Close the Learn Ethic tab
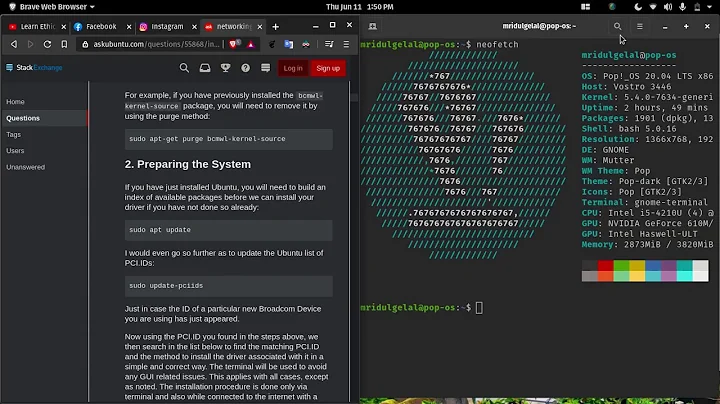 64,27
